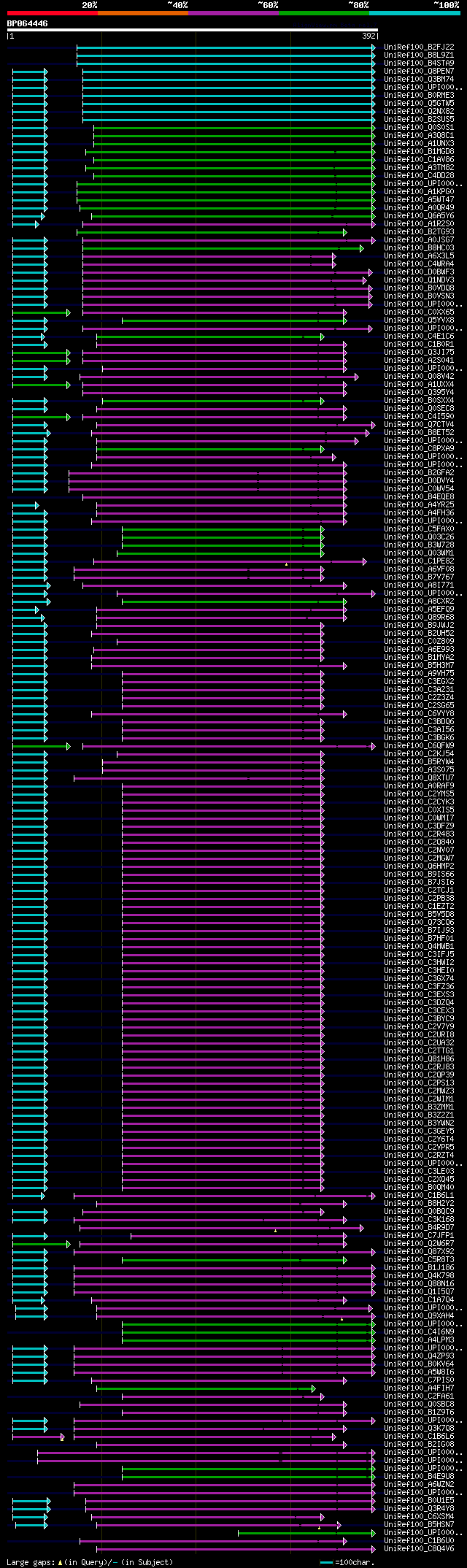
Task: Select UniRef100_B2GFA2 label
Action: 419,472
